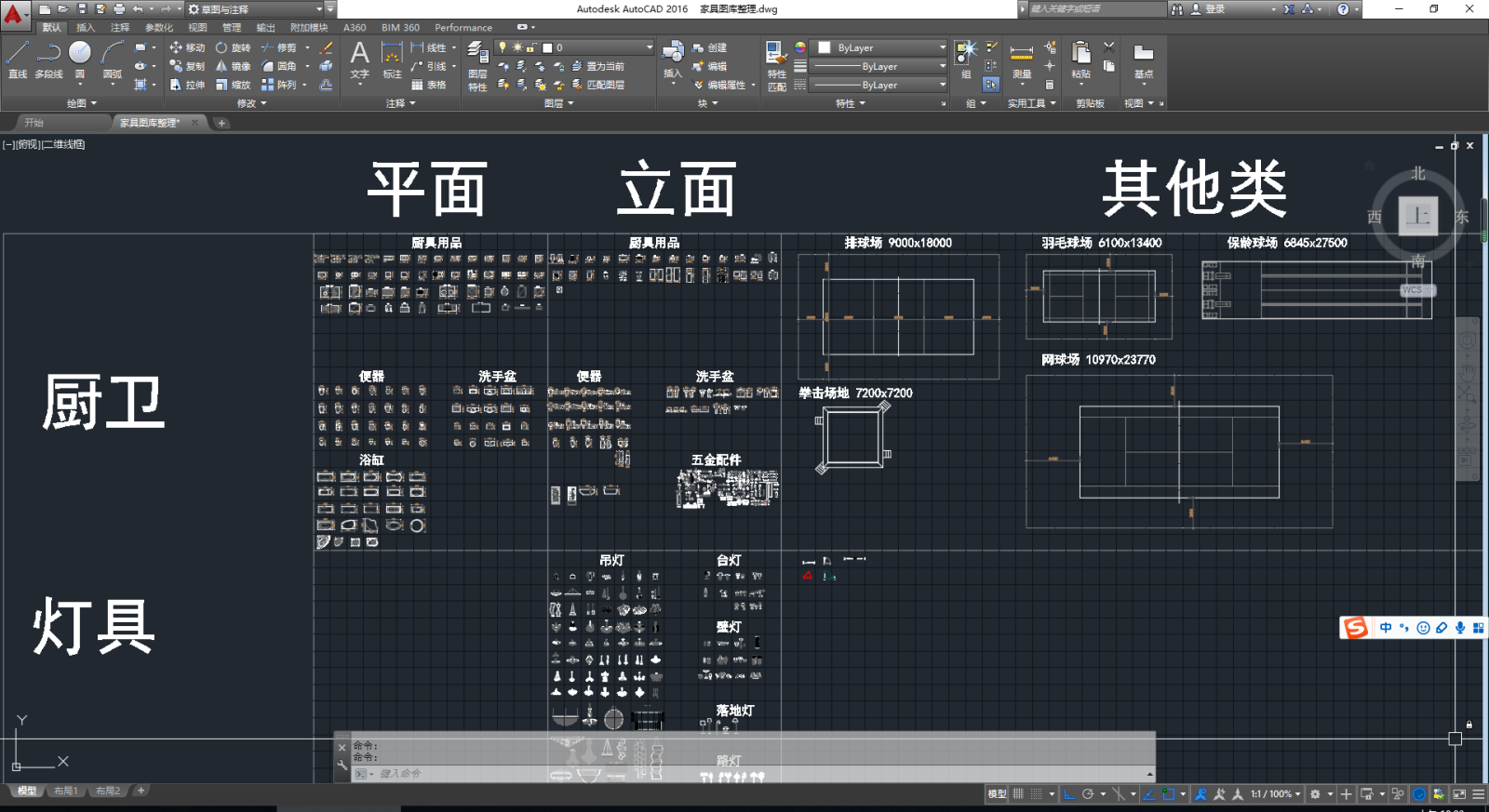
Task: Expand the 图层 (Layers) panel
Action: click(558, 103)
